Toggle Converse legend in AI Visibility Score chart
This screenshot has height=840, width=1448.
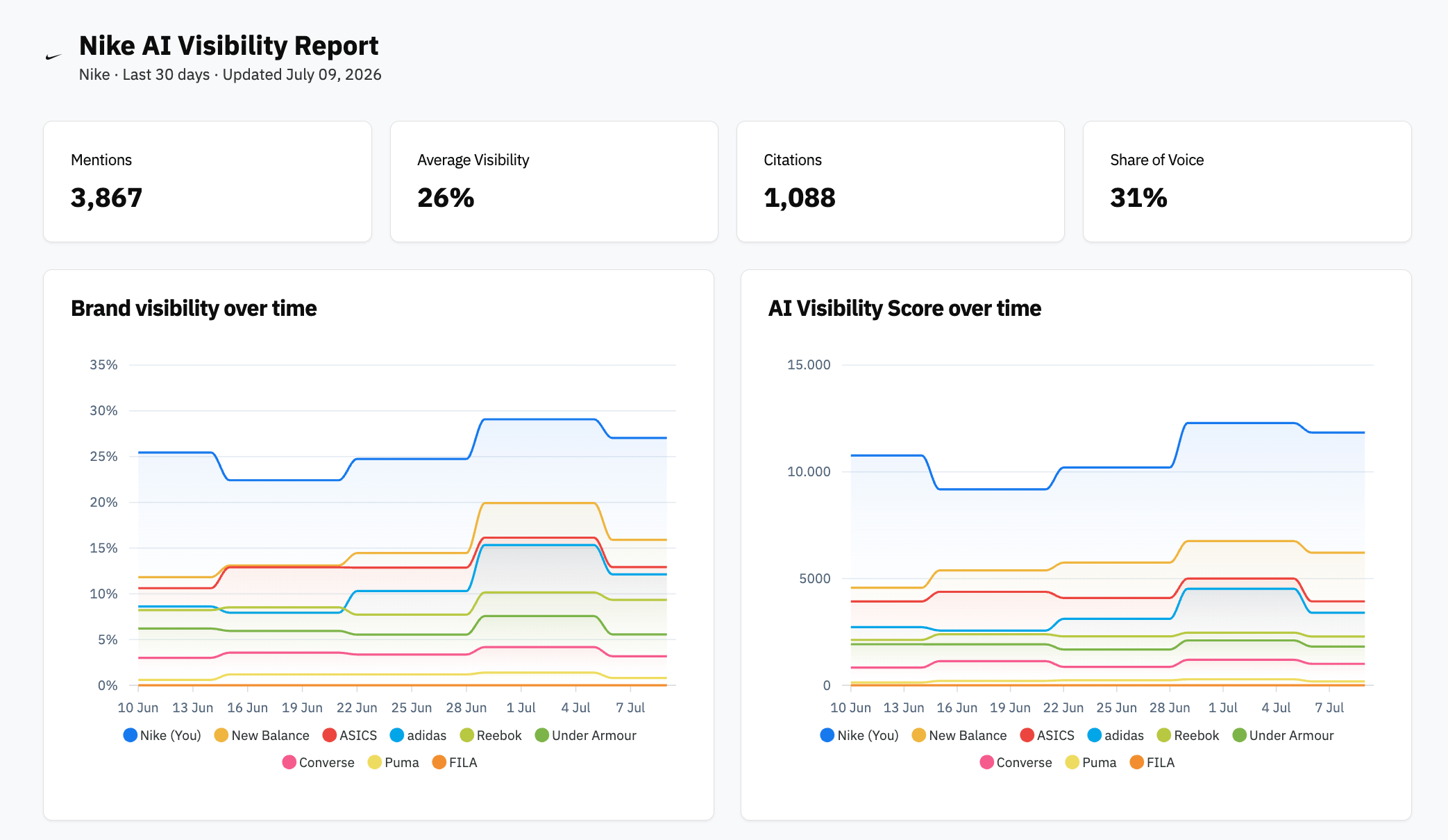(x=1016, y=762)
